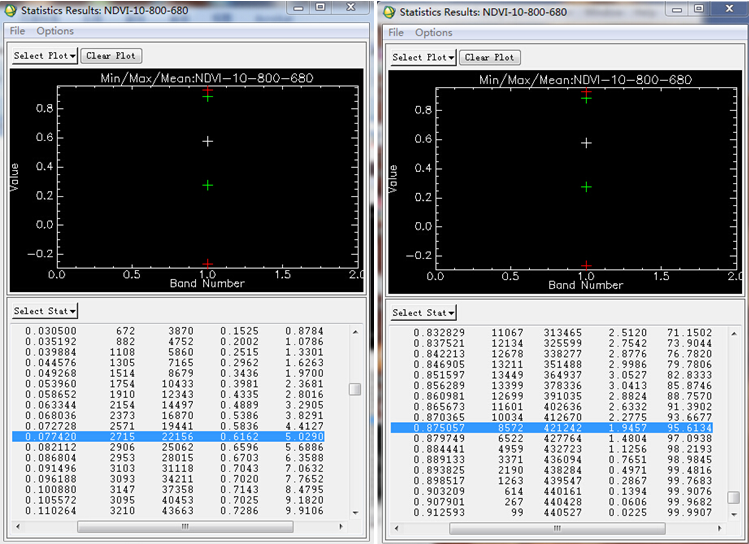749x544 pixels.
Task: Open Select Plot dropdown in left window
Action: pyautogui.click(x=44, y=56)
